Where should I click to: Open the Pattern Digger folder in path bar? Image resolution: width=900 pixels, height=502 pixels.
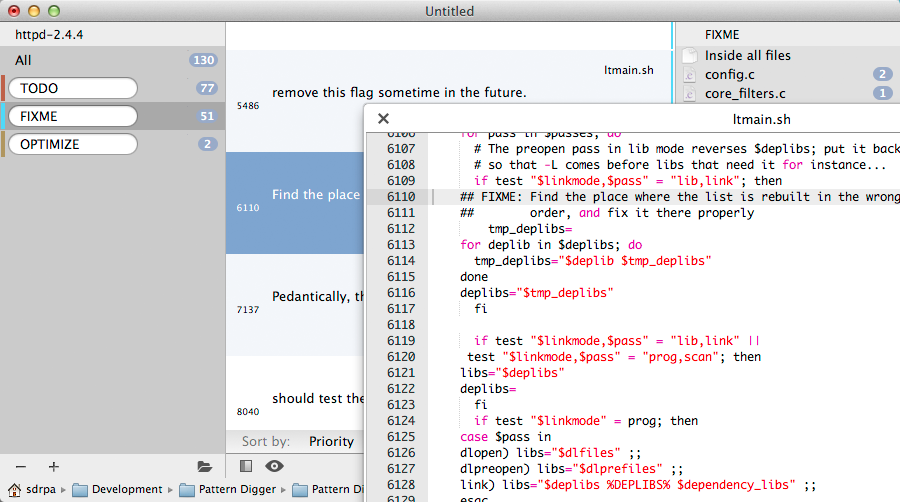[228, 489]
